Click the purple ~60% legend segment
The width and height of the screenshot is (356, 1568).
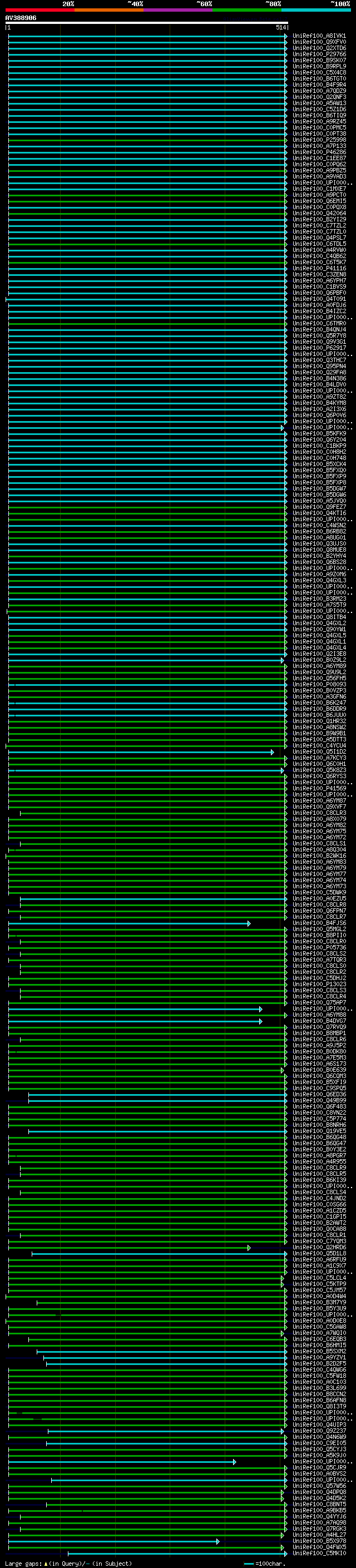point(177,10)
